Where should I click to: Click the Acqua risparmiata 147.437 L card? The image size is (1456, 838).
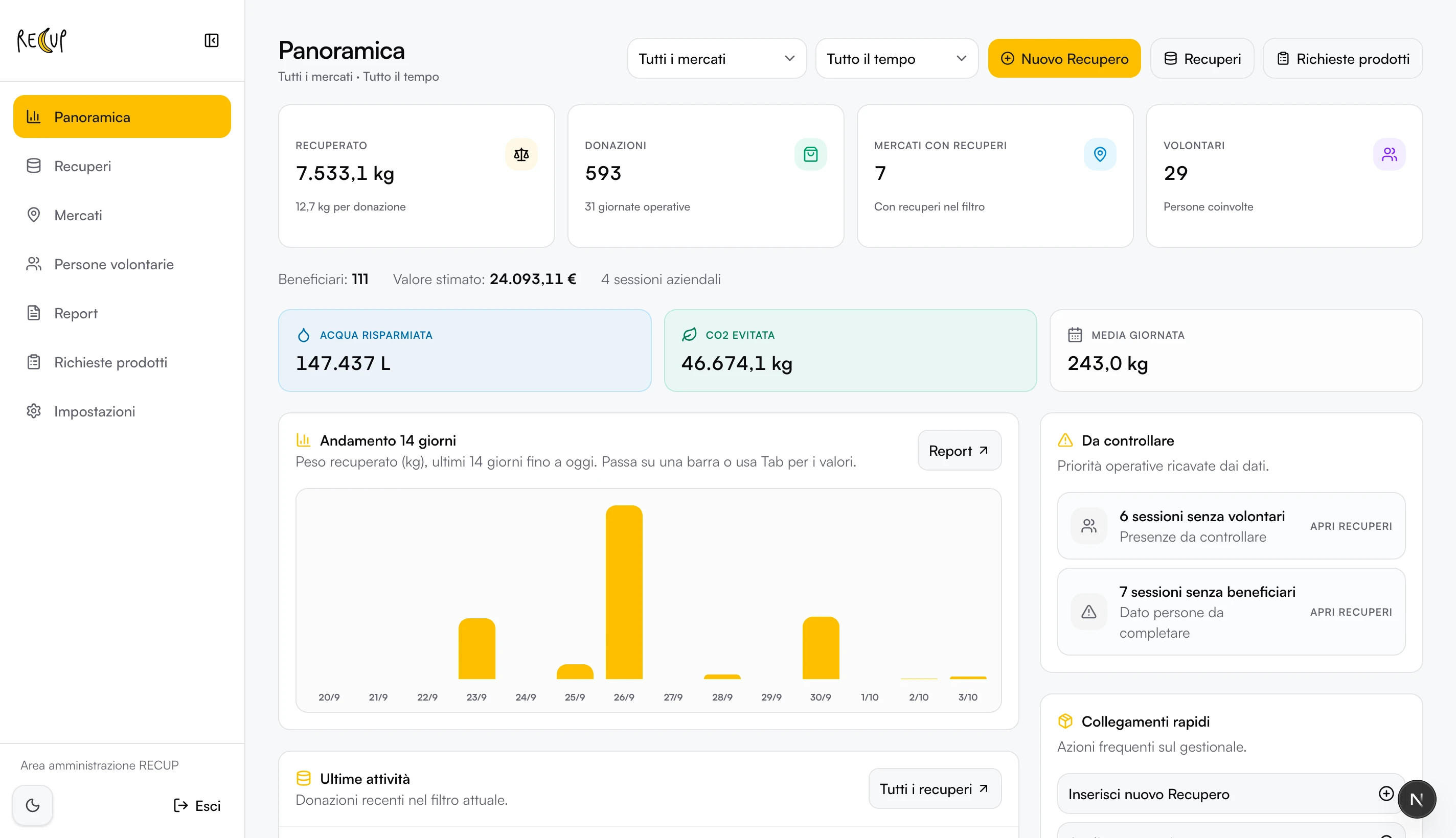(465, 351)
